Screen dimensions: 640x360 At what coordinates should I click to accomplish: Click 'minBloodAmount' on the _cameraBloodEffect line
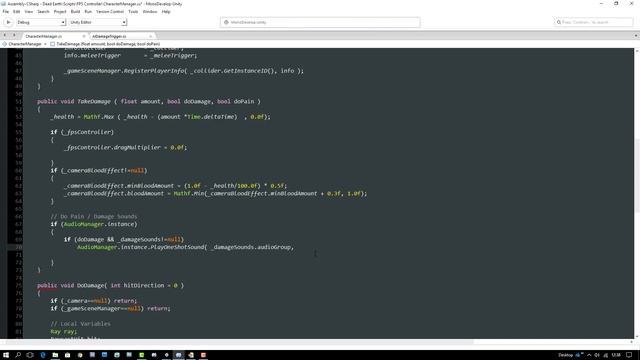click(150, 186)
